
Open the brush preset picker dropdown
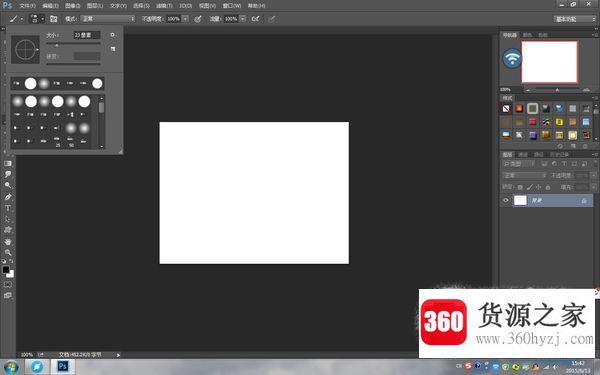click(37, 19)
